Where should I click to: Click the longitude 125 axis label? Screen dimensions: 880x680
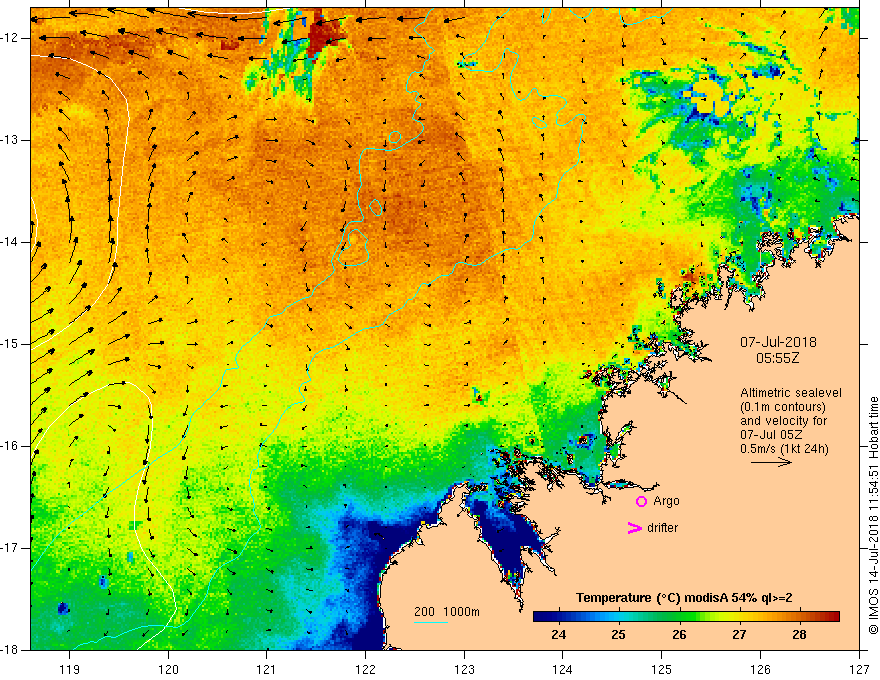662,669
